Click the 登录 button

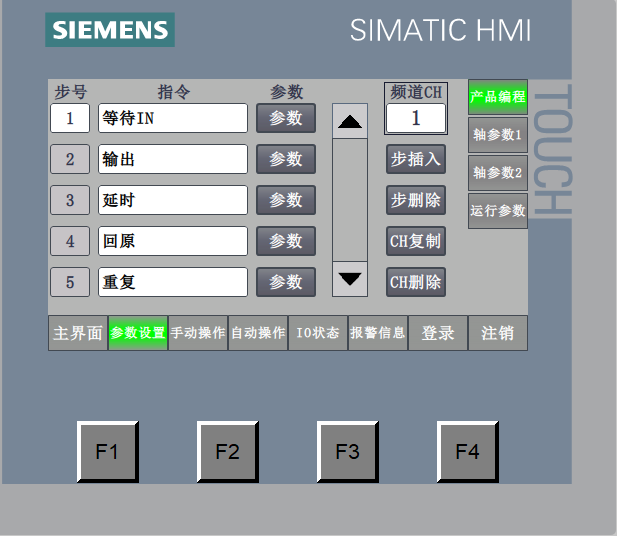(x=438, y=333)
